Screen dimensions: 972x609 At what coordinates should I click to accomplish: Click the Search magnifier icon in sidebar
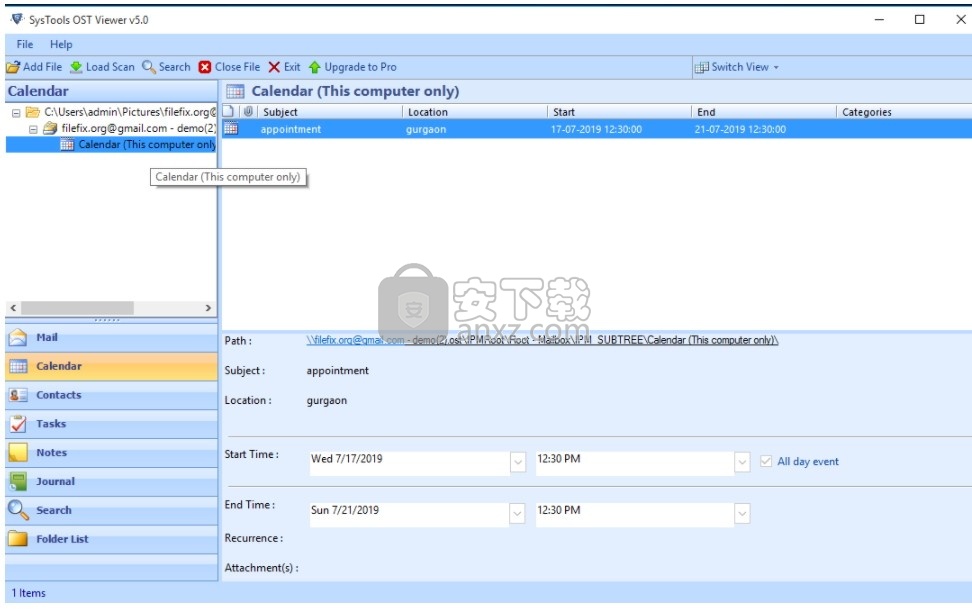(18, 510)
